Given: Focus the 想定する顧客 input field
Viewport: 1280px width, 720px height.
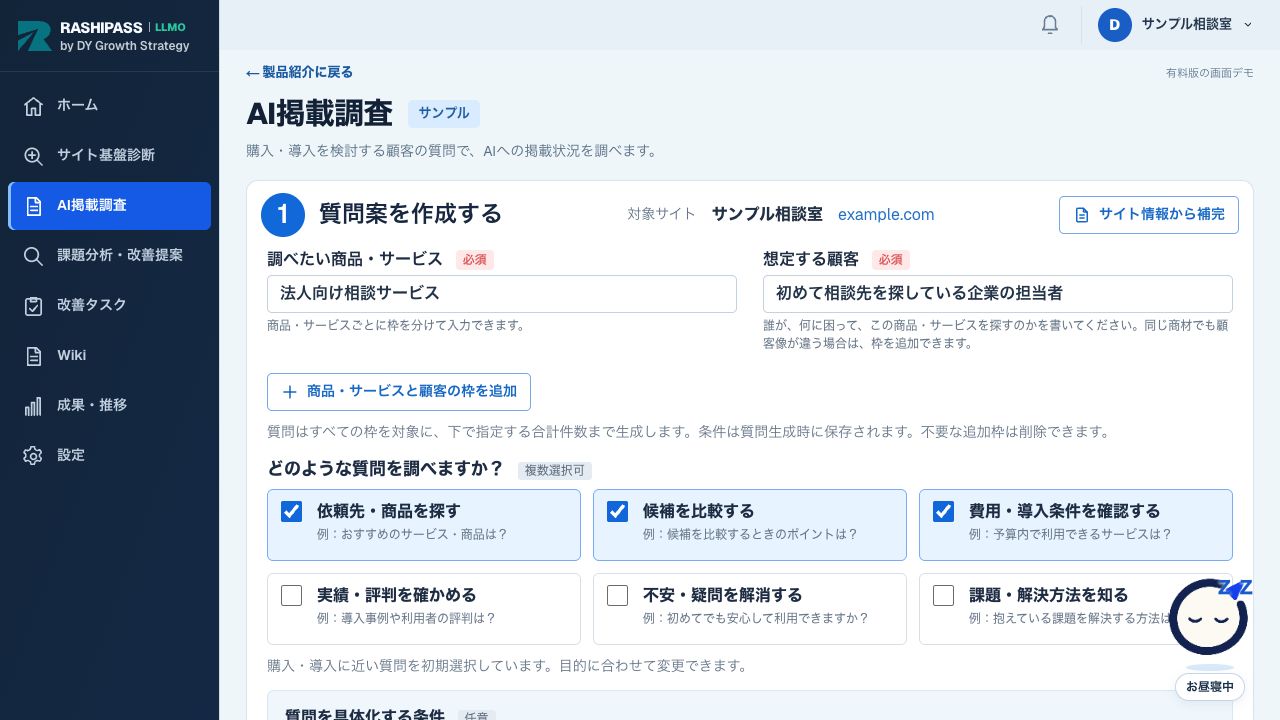Looking at the screenshot, I should 997,294.
